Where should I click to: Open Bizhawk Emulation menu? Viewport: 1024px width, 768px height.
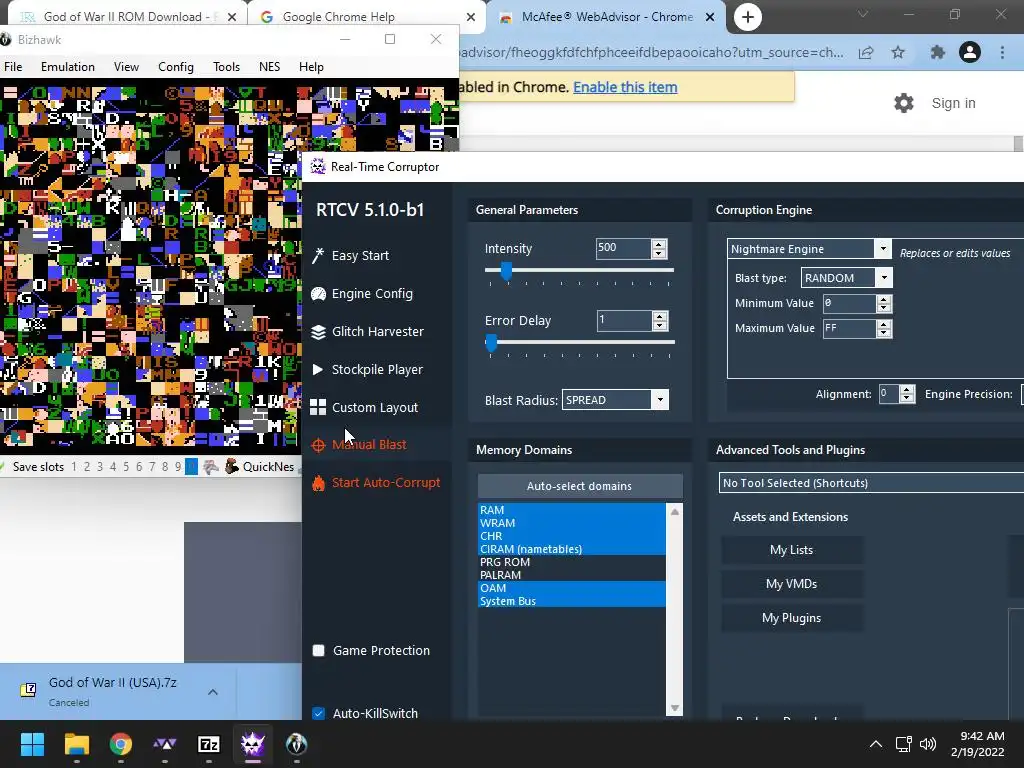coord(67,67)
